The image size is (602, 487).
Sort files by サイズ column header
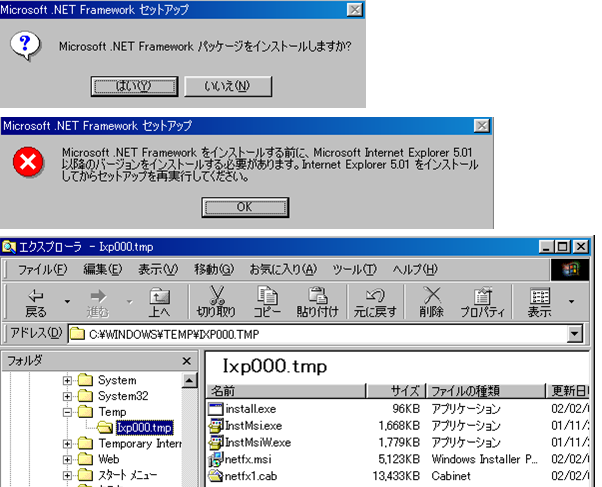(x=396, y=391)
